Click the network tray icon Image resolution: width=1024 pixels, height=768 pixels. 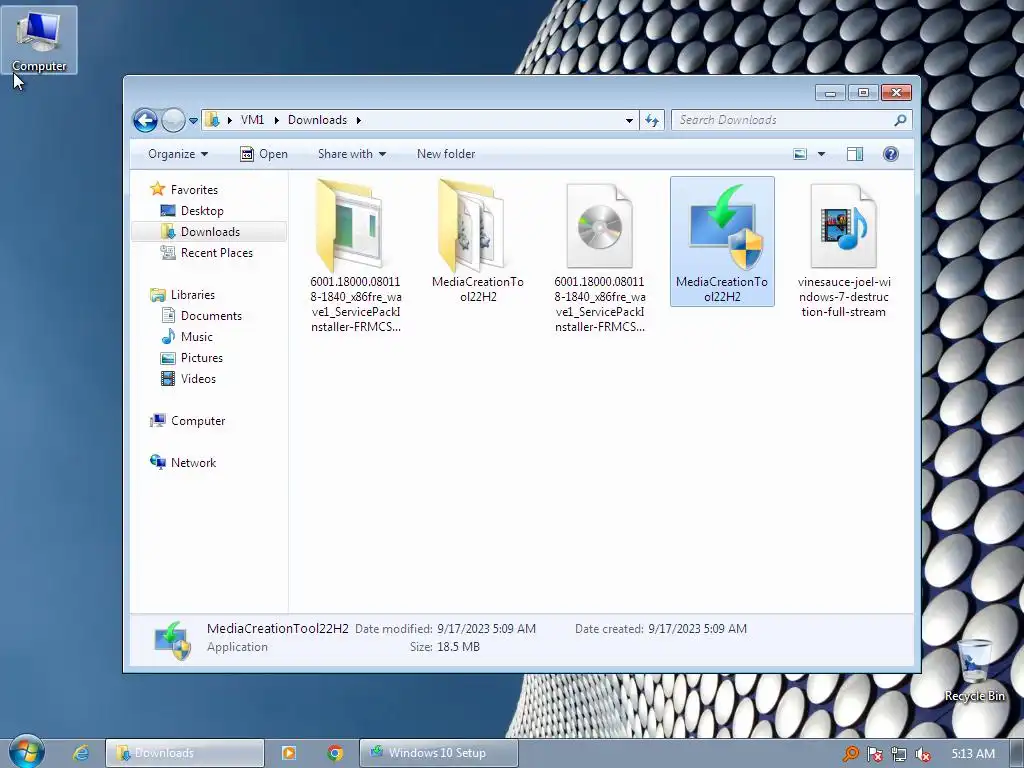[x=899, y=754]
